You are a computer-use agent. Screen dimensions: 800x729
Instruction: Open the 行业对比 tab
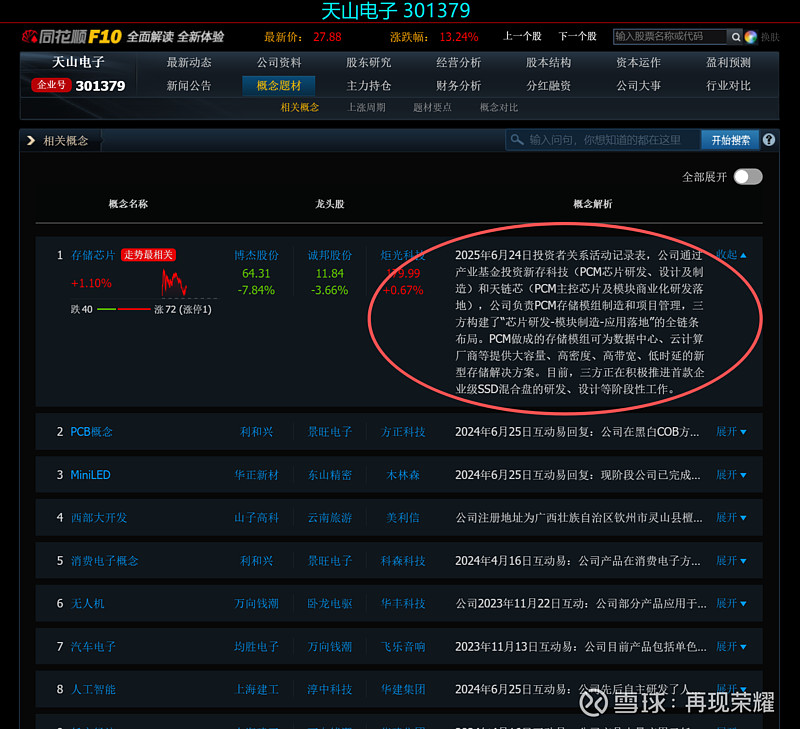tap(728, 86)
